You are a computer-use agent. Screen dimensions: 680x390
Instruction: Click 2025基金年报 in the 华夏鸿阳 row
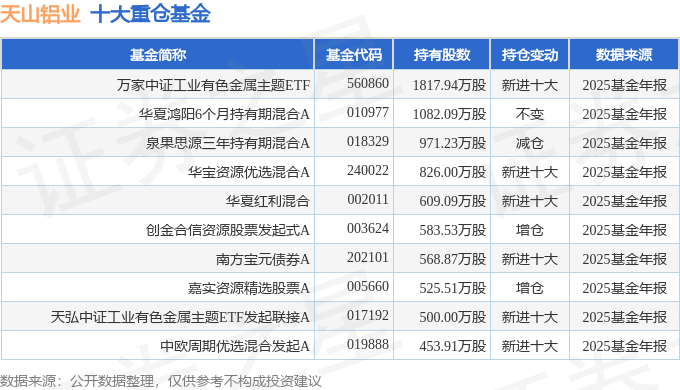(x=624, y=114)
